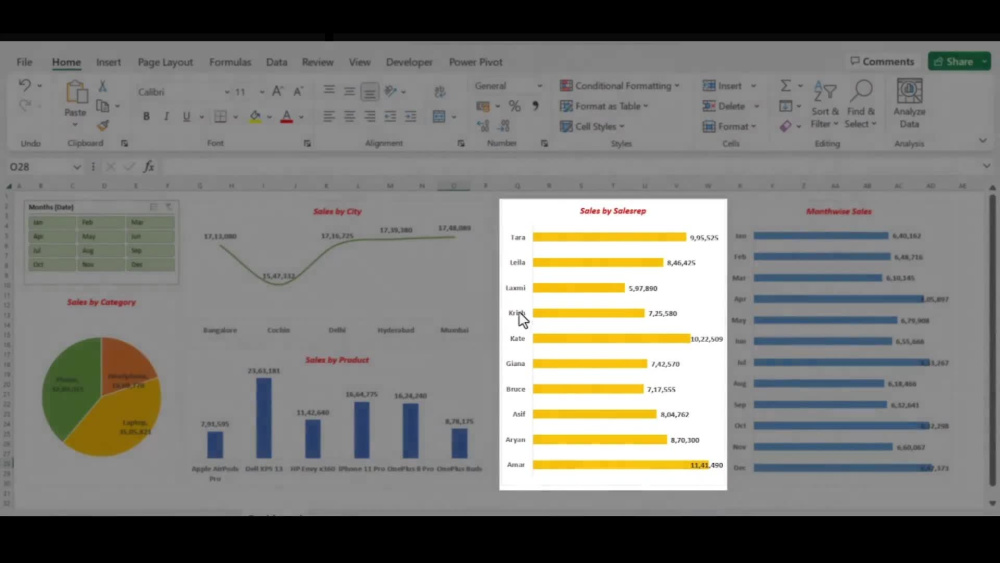The image size is (1000, 563).
Task: Open the File menu
Action: [x=24, y=62]
